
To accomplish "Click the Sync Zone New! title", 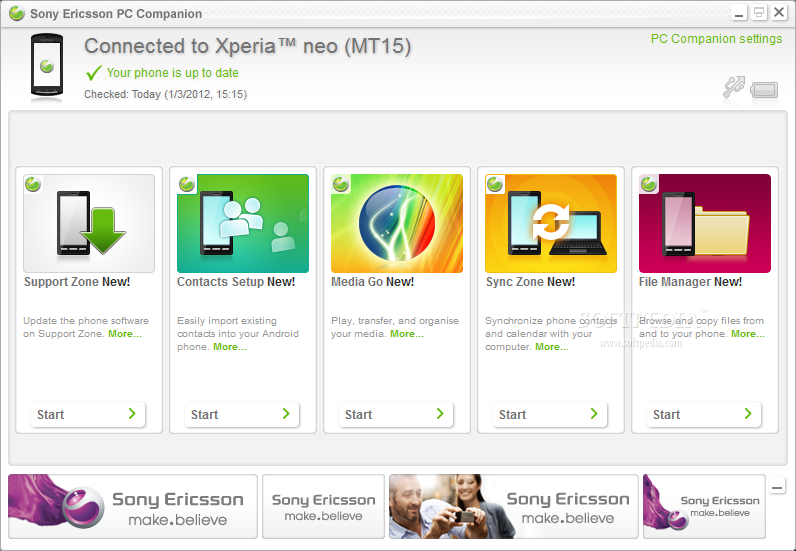I will click(x=530, y=282).
